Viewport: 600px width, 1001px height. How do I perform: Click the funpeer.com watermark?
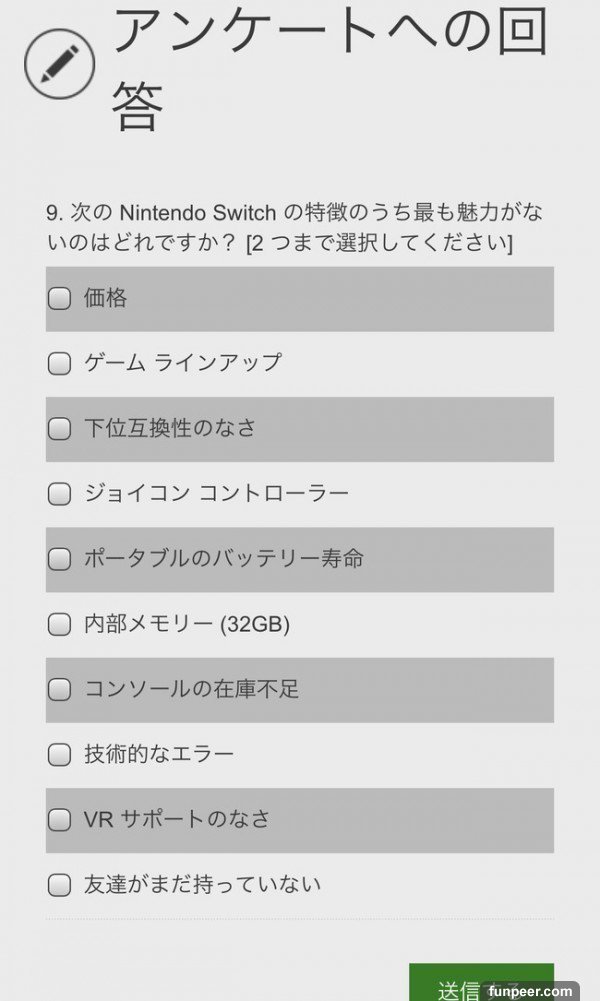[x=534, y=991]
